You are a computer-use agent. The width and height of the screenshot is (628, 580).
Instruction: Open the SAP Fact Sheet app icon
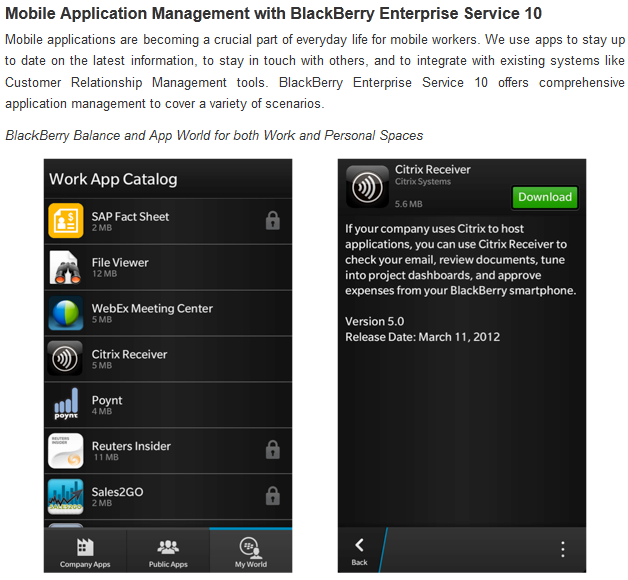click(66, 220)
